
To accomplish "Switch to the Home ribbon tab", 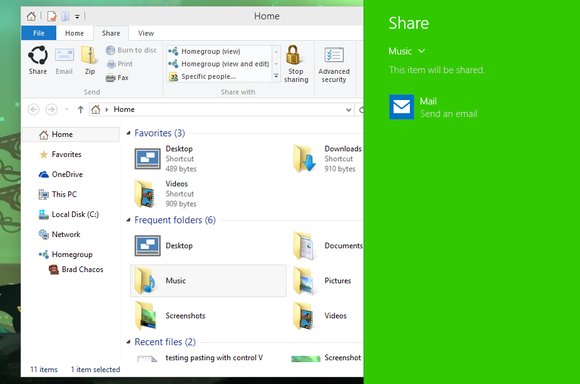I will coord(74,33).
